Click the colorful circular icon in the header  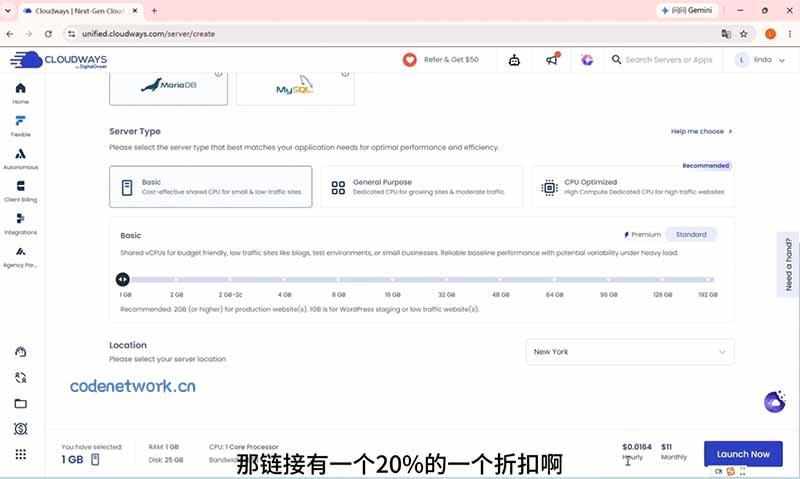[587, 60]
